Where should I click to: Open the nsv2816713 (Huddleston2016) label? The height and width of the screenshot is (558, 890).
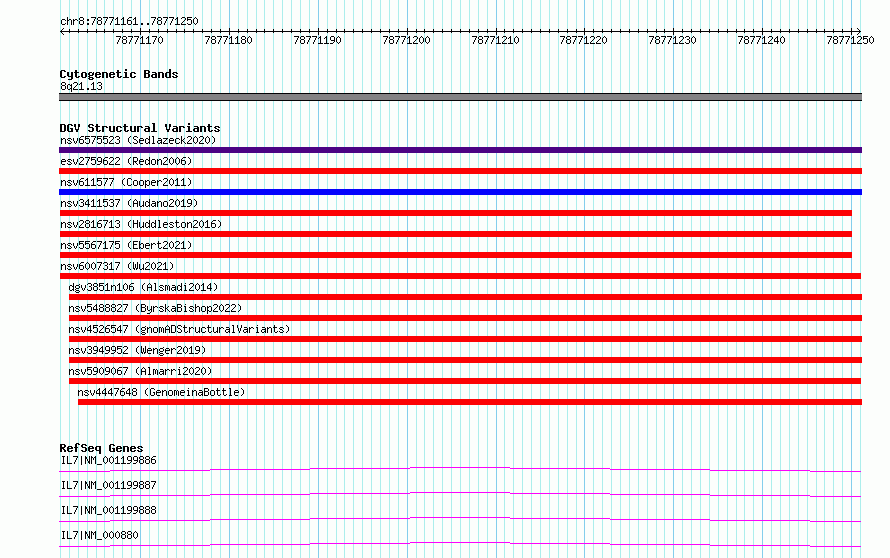141,224
